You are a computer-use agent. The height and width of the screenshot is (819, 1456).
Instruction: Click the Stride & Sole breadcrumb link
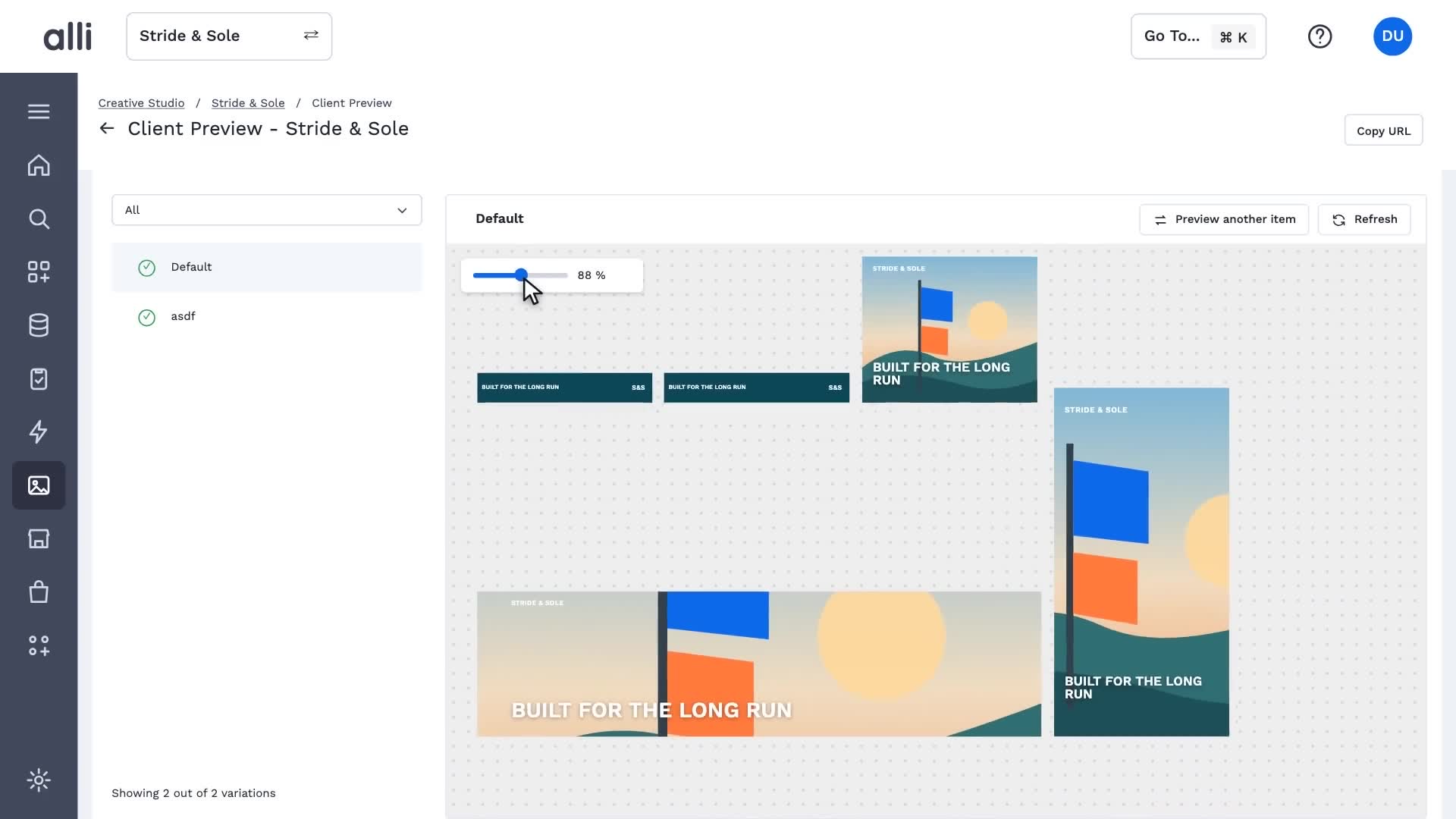[x=248, y=103]
